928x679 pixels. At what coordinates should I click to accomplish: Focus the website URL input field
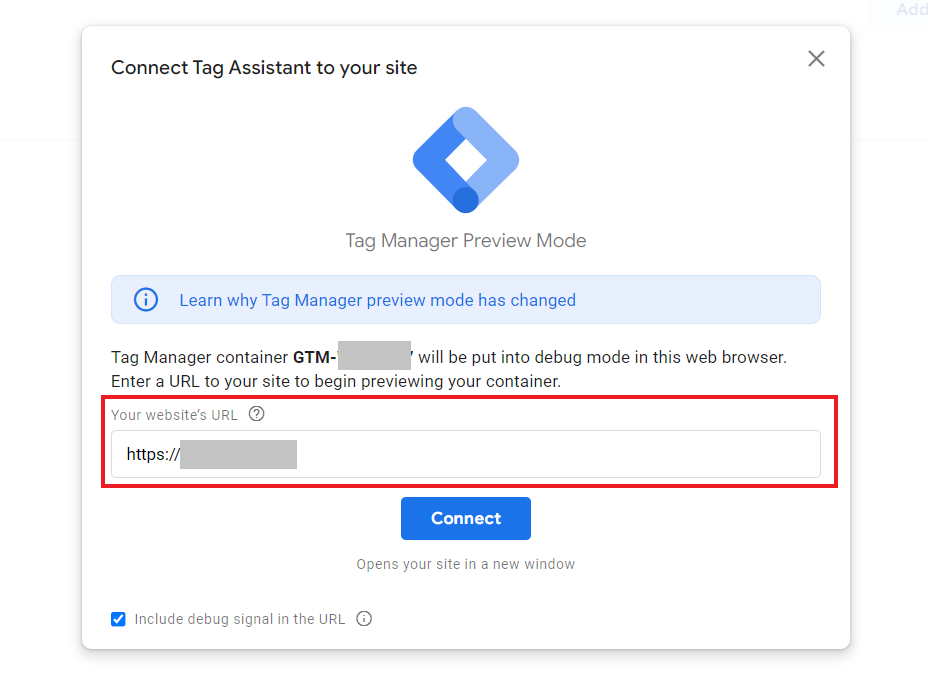(466, 454)
